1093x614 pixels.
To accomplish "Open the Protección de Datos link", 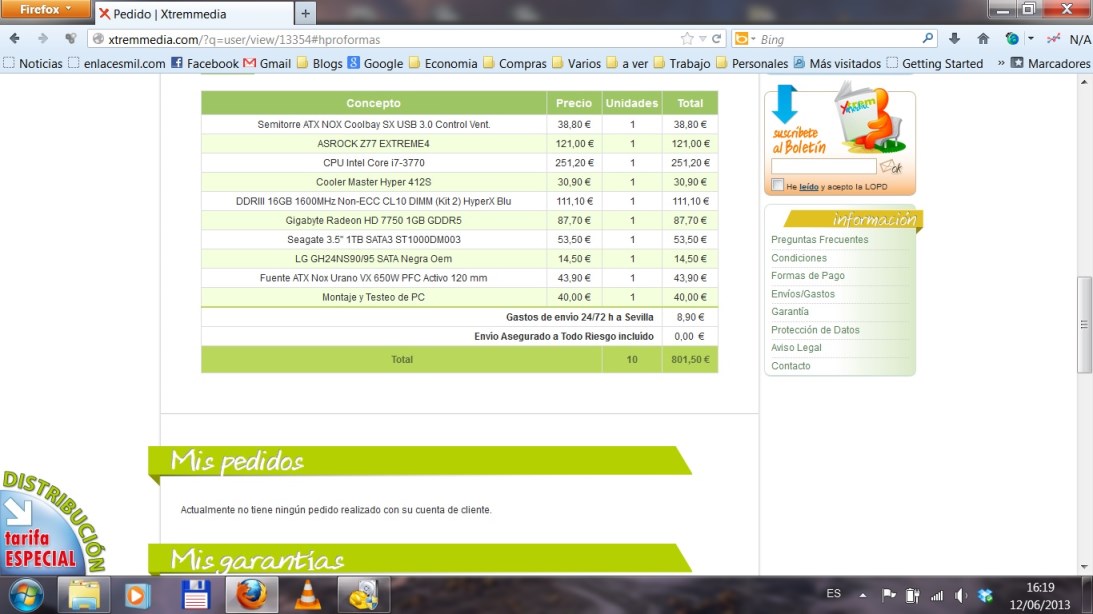I will coord(815,330).
